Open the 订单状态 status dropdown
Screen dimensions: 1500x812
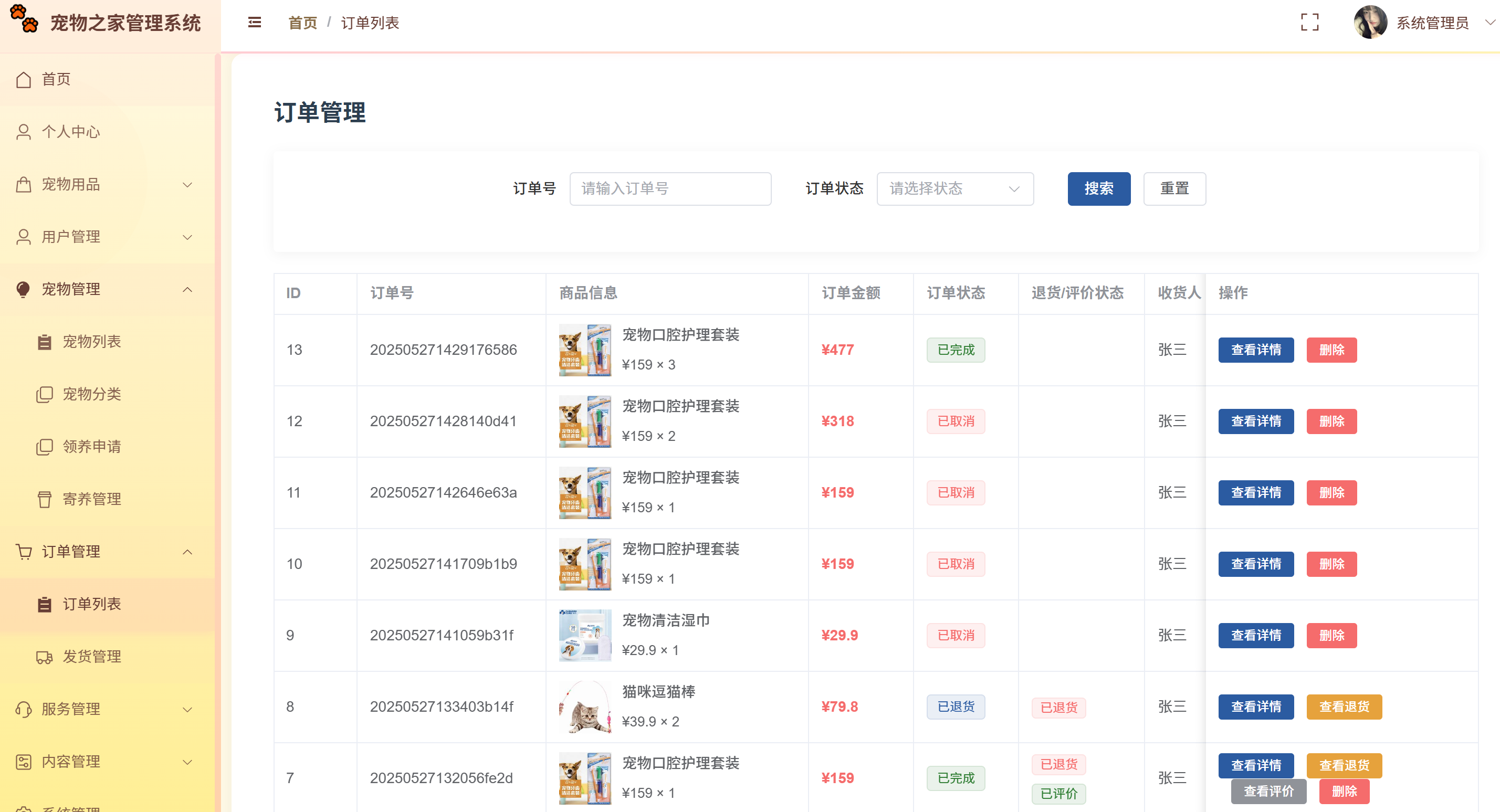pyautogui.click(x=954, y=188)
